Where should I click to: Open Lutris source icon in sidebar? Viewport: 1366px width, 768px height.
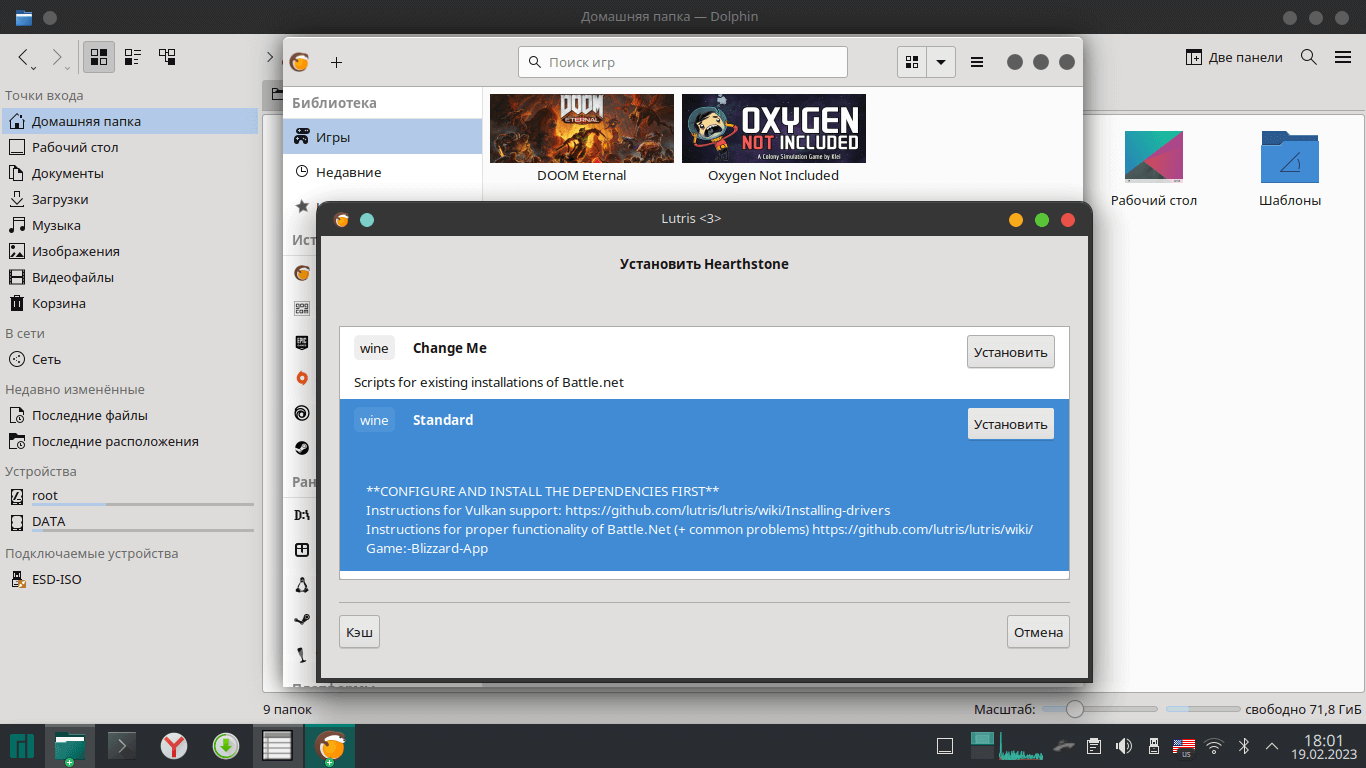(302, 273)
